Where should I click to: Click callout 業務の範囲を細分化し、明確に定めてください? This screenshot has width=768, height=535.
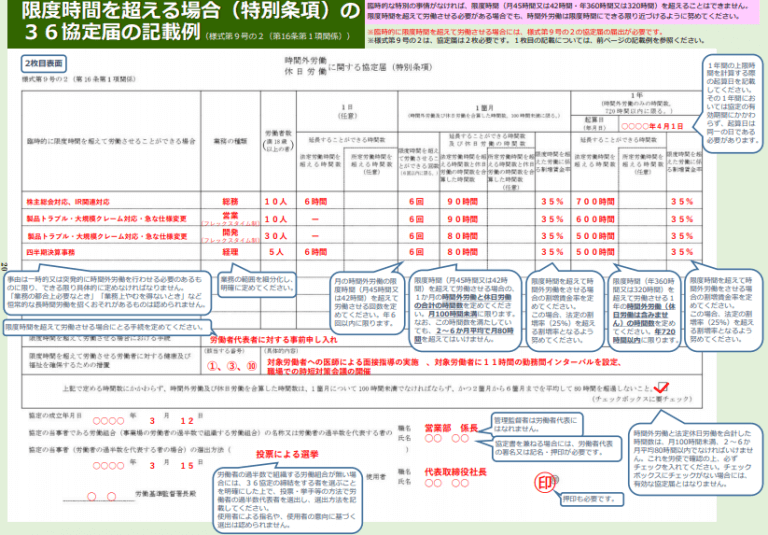(x=257, y=284)
